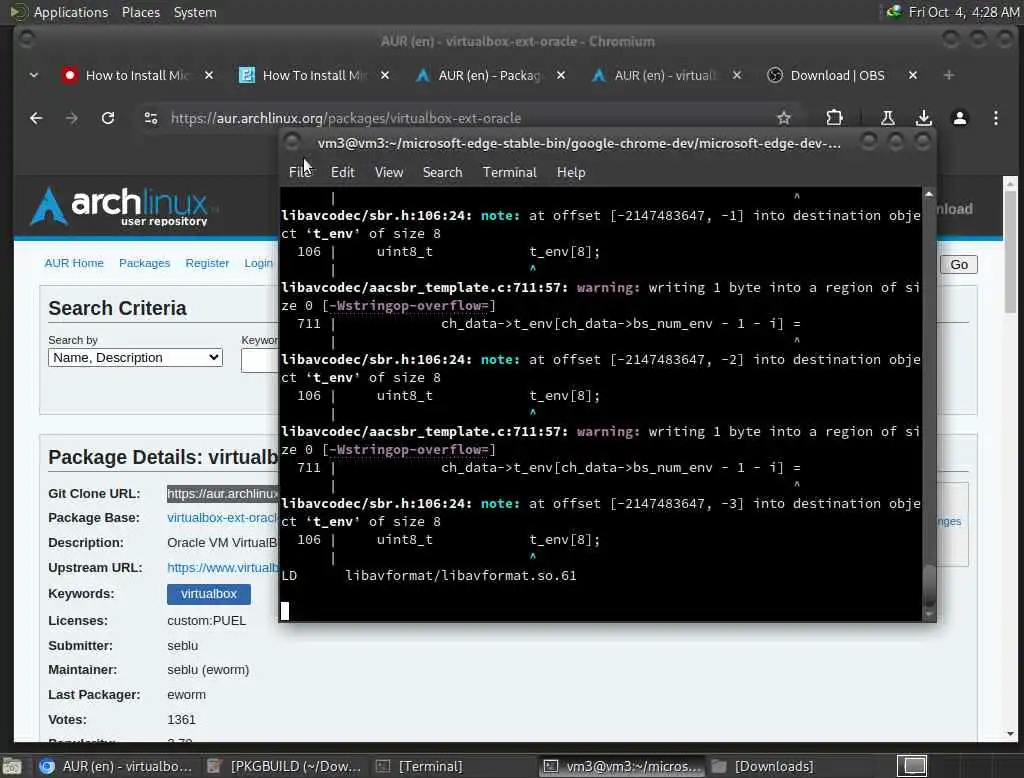
Task: Click the Go search button
Action: [x=959, y=265]
